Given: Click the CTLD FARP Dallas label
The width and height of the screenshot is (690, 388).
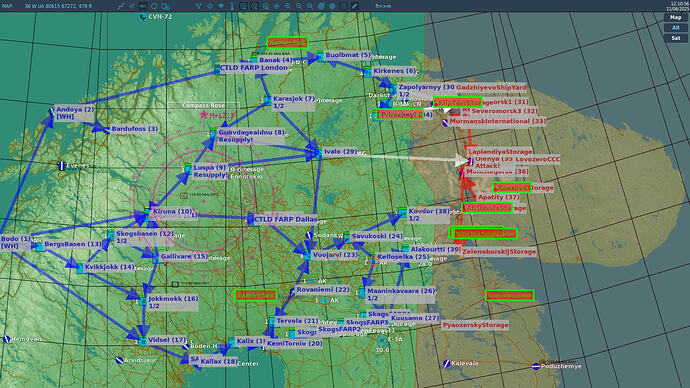Looking at the screenshot, I should tap(286, 219).
